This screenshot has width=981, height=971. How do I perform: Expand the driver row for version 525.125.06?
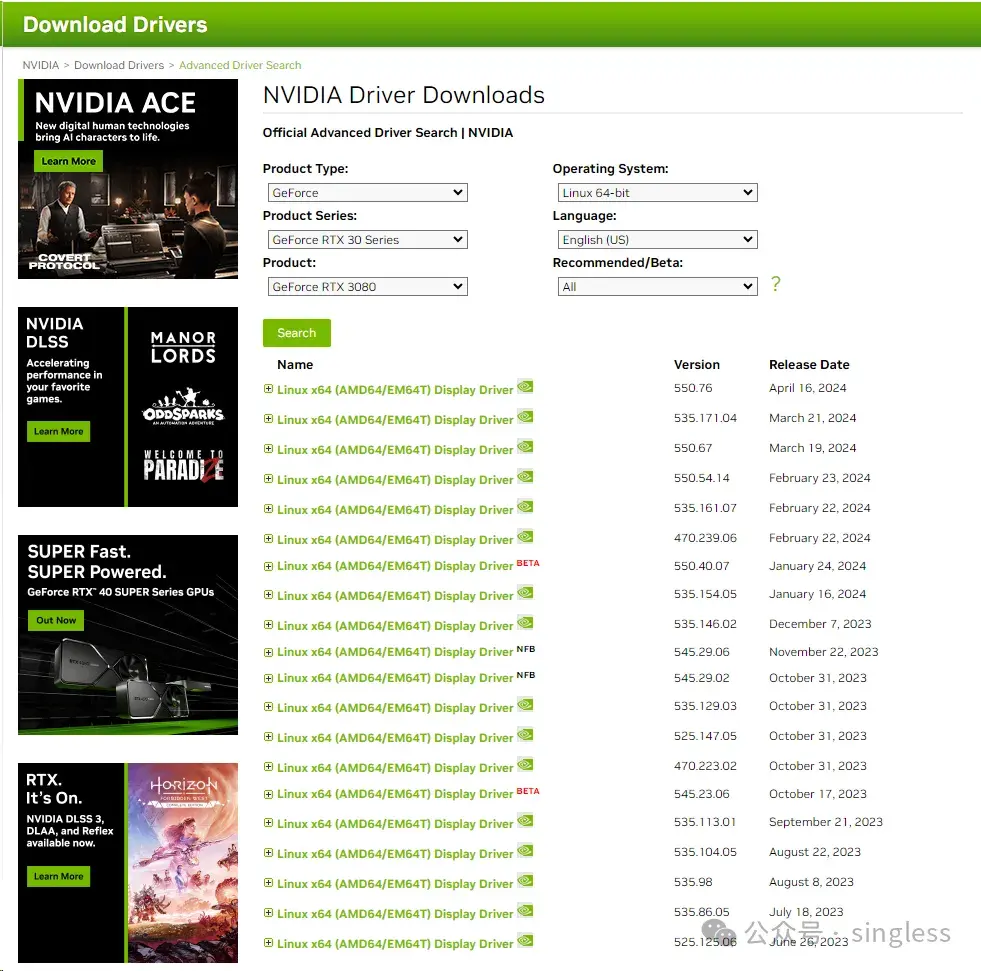(x=268, y=943)
